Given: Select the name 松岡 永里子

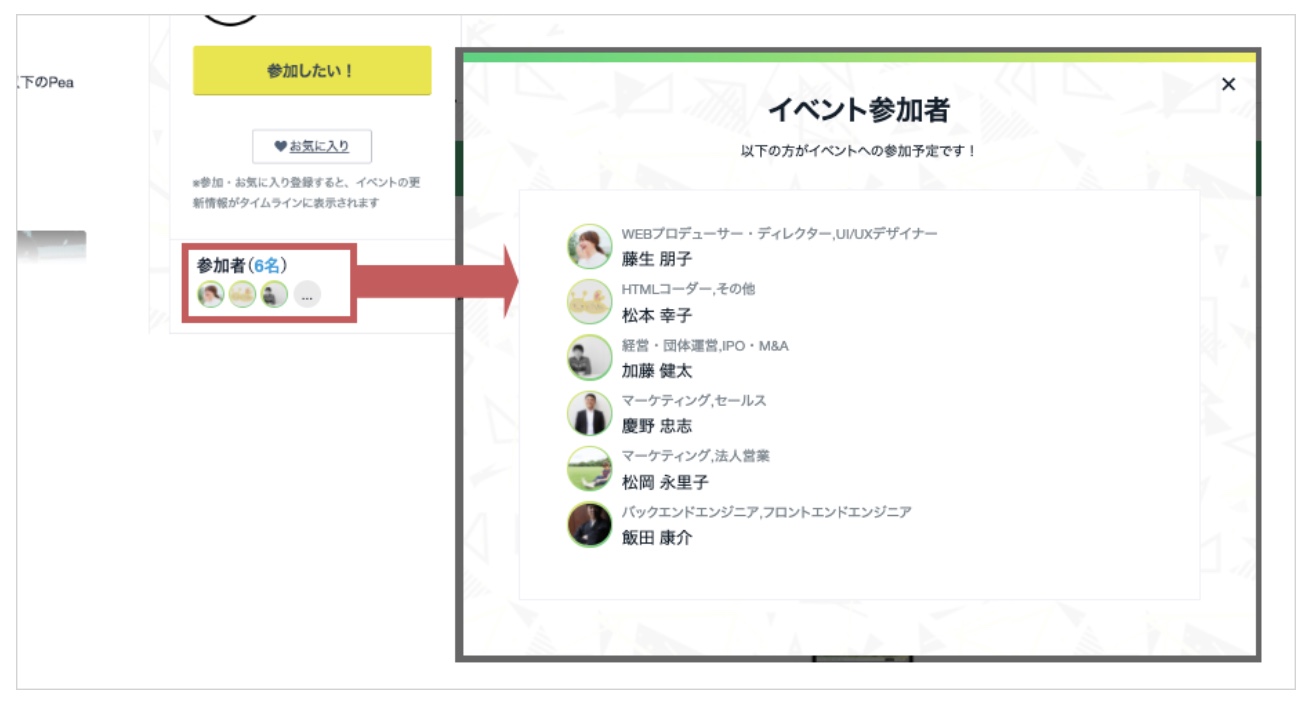Looking at the screenshot, I should [665, 482].
